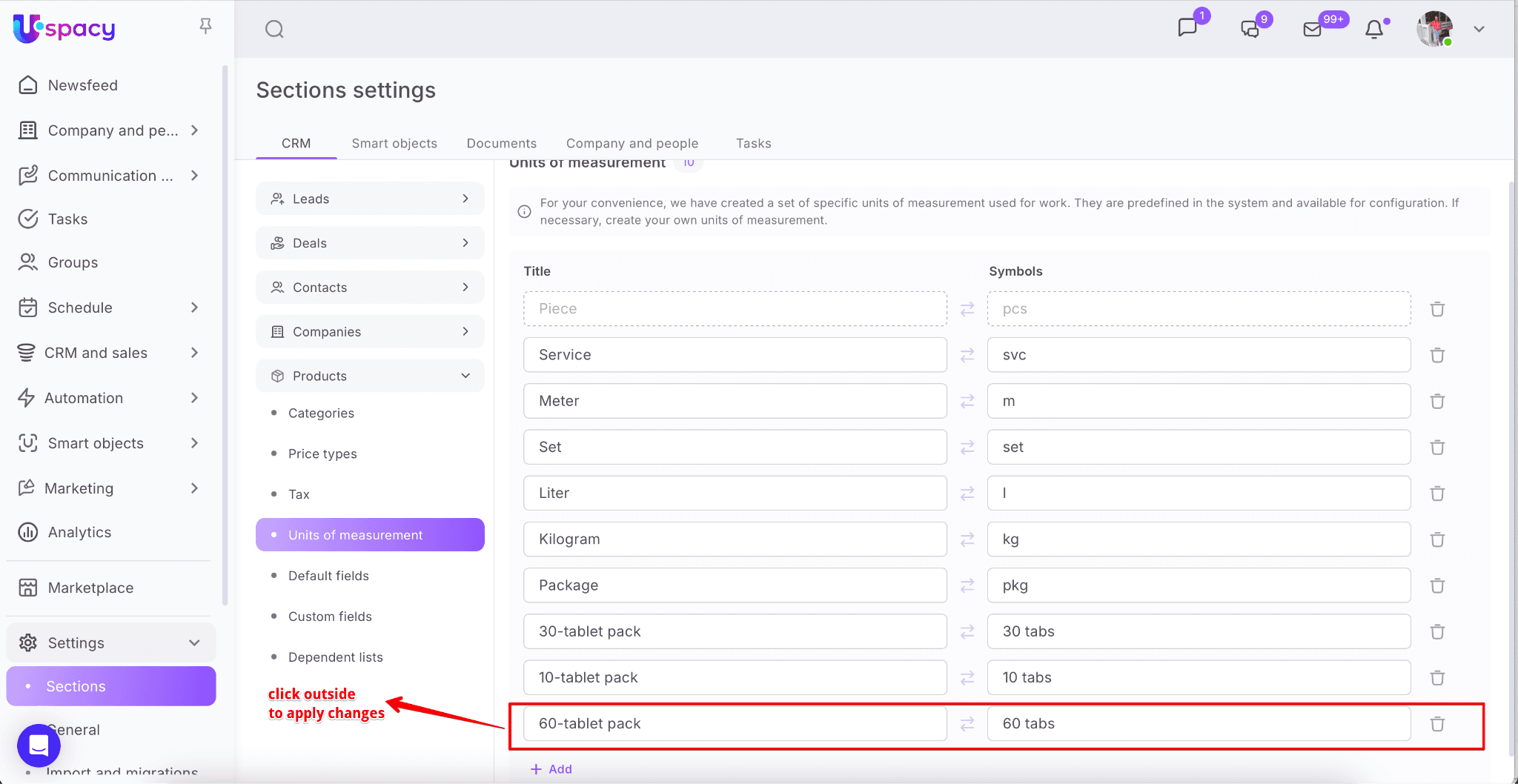This screenshot has height=784, width=1518.
Task: Delete the Kilogram unit row
Action: [1437, 539]
